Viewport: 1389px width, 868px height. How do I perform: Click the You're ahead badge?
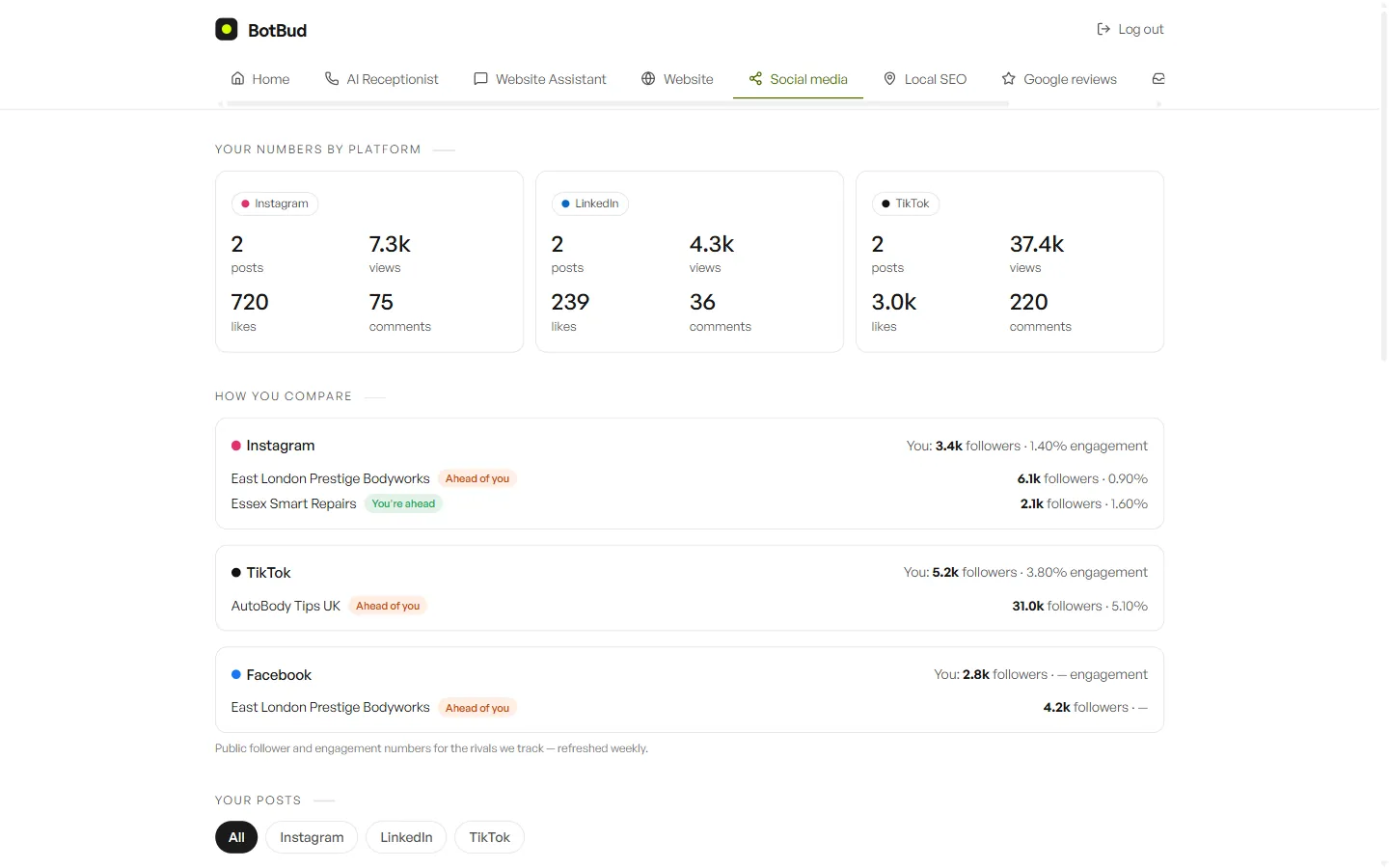click(403, 503)
